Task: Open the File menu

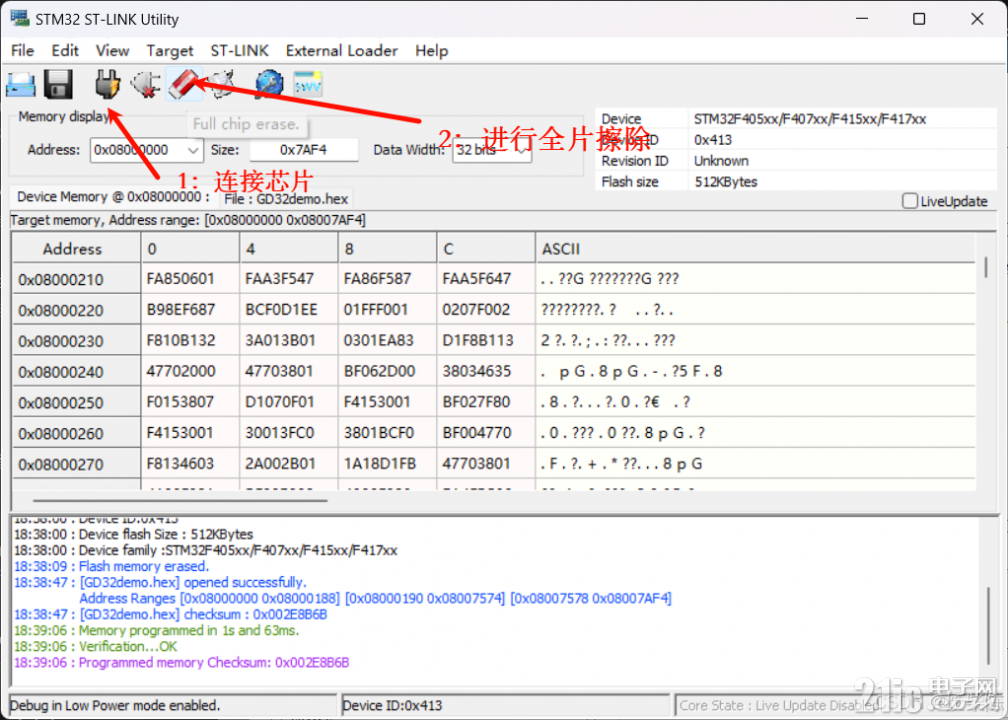Action: (x=22, y=50)
